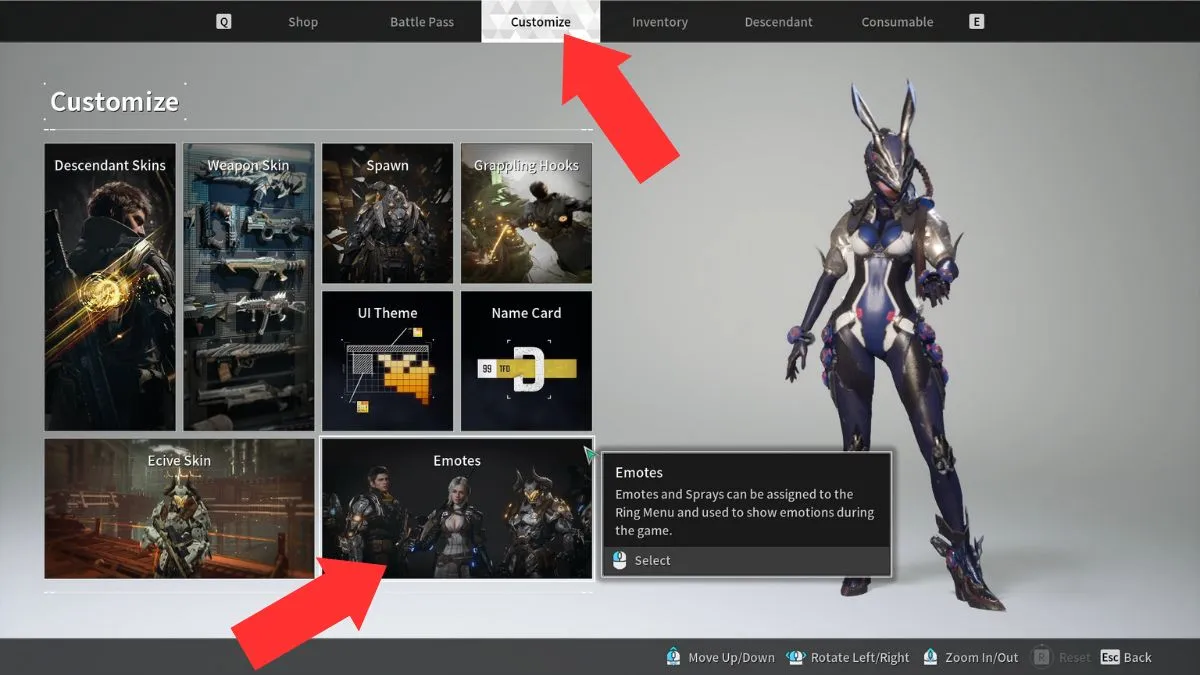Click the Move Up/Down mouse icon
The height and width of the screenshot is (675, 1200).
pyautogui.click(x=673, y=657)
